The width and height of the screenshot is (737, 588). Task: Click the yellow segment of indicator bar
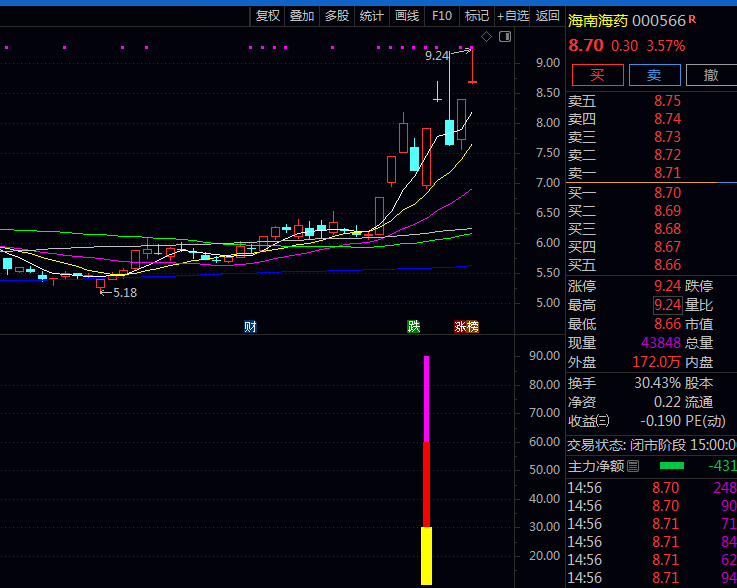tap(426, 555)
